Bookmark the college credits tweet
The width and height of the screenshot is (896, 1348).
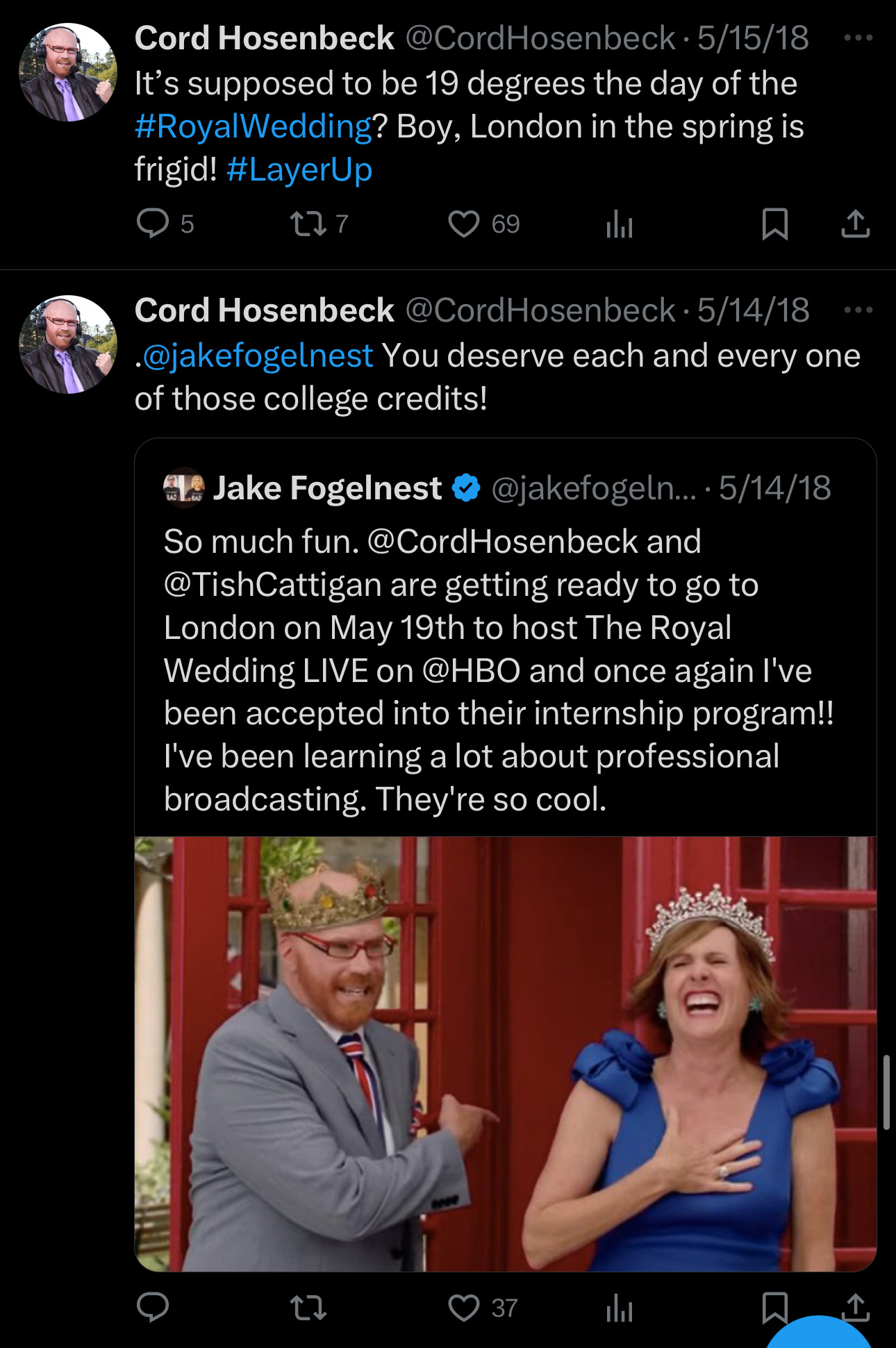[773, 1308]
